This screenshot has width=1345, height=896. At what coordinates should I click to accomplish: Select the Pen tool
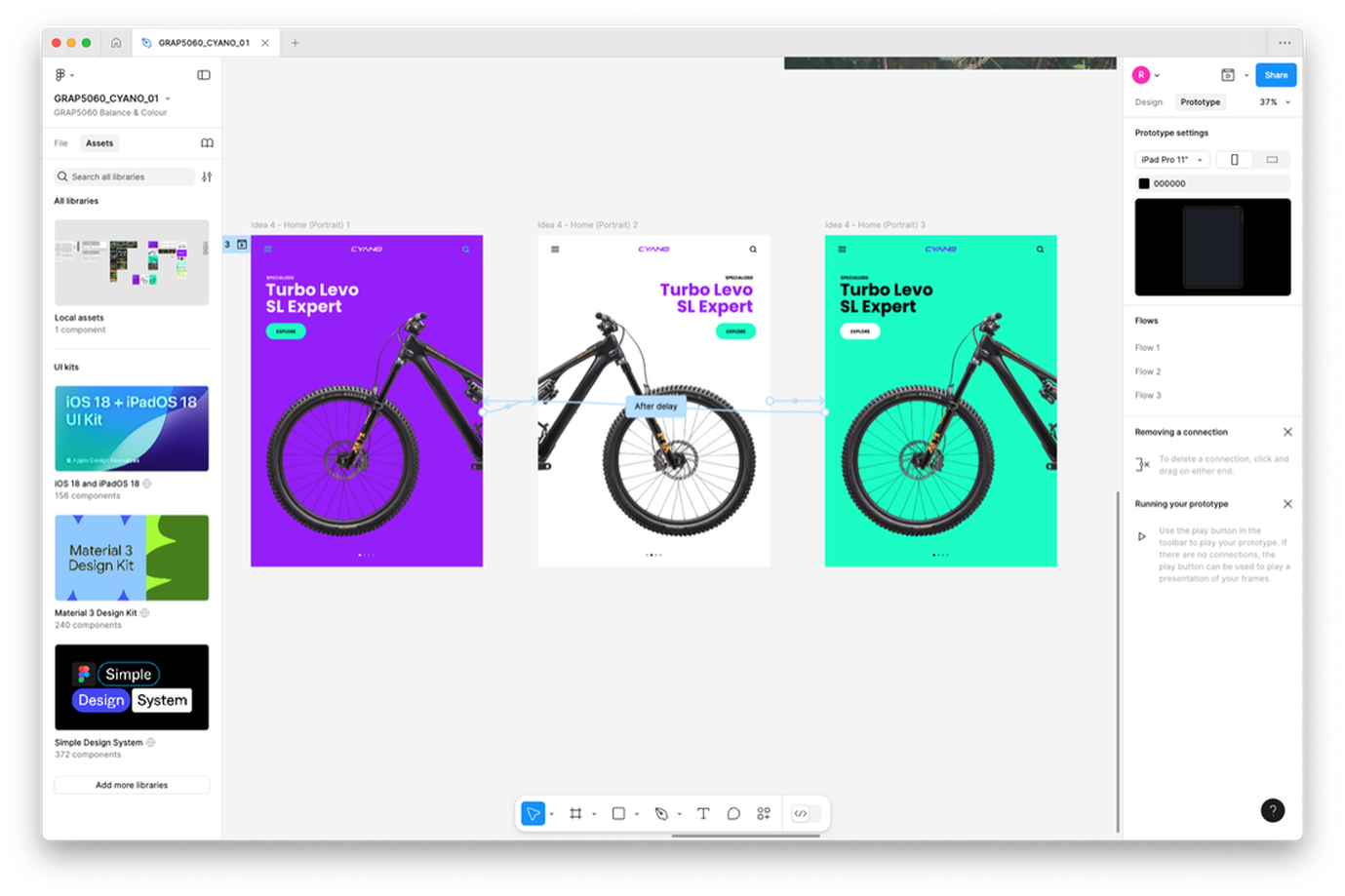(661, 814)
